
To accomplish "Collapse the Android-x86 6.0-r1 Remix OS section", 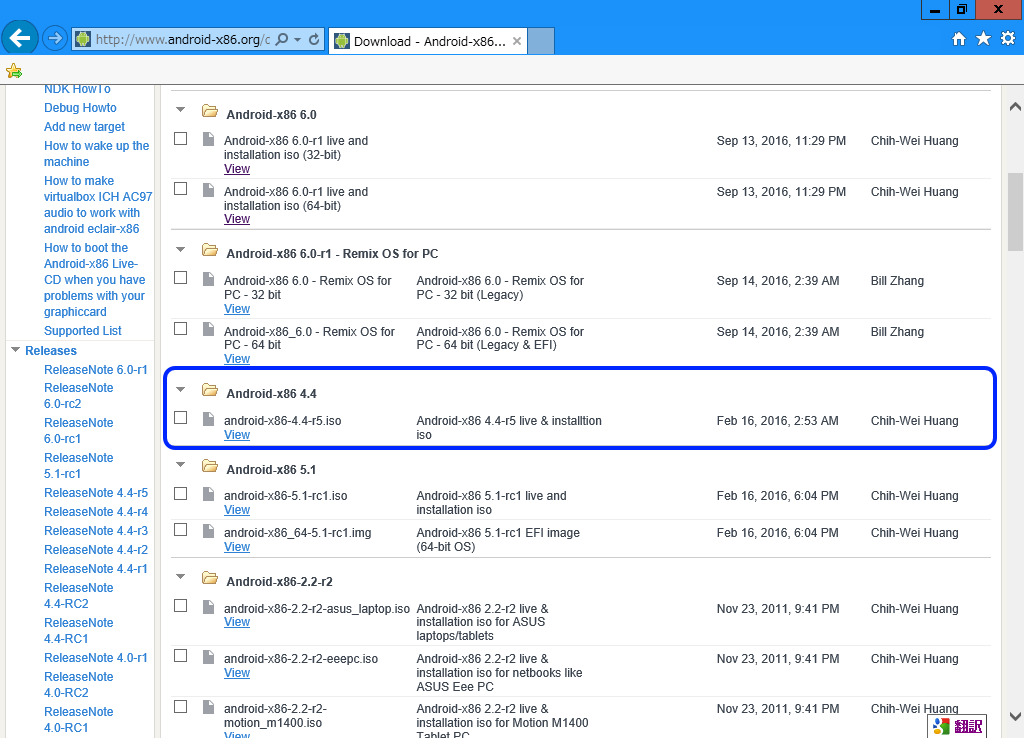I will point(181,249).
